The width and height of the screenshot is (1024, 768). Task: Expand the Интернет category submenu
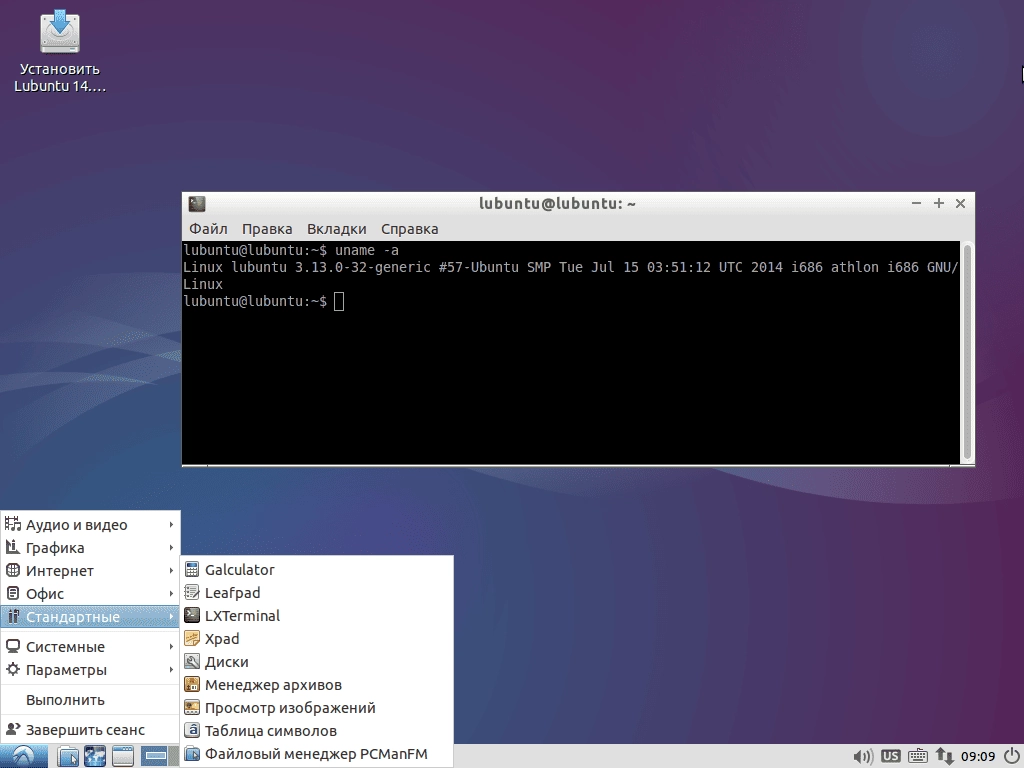[90, 571]
